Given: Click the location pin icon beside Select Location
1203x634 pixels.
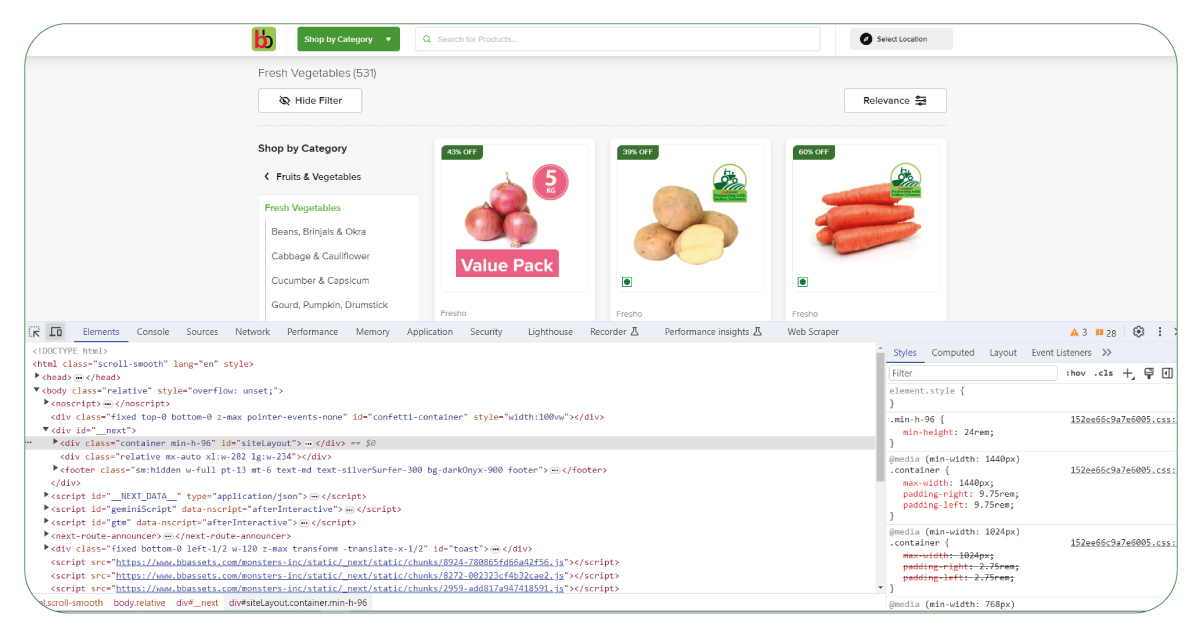Looking at the screenshot, I should tap(866, 39).
